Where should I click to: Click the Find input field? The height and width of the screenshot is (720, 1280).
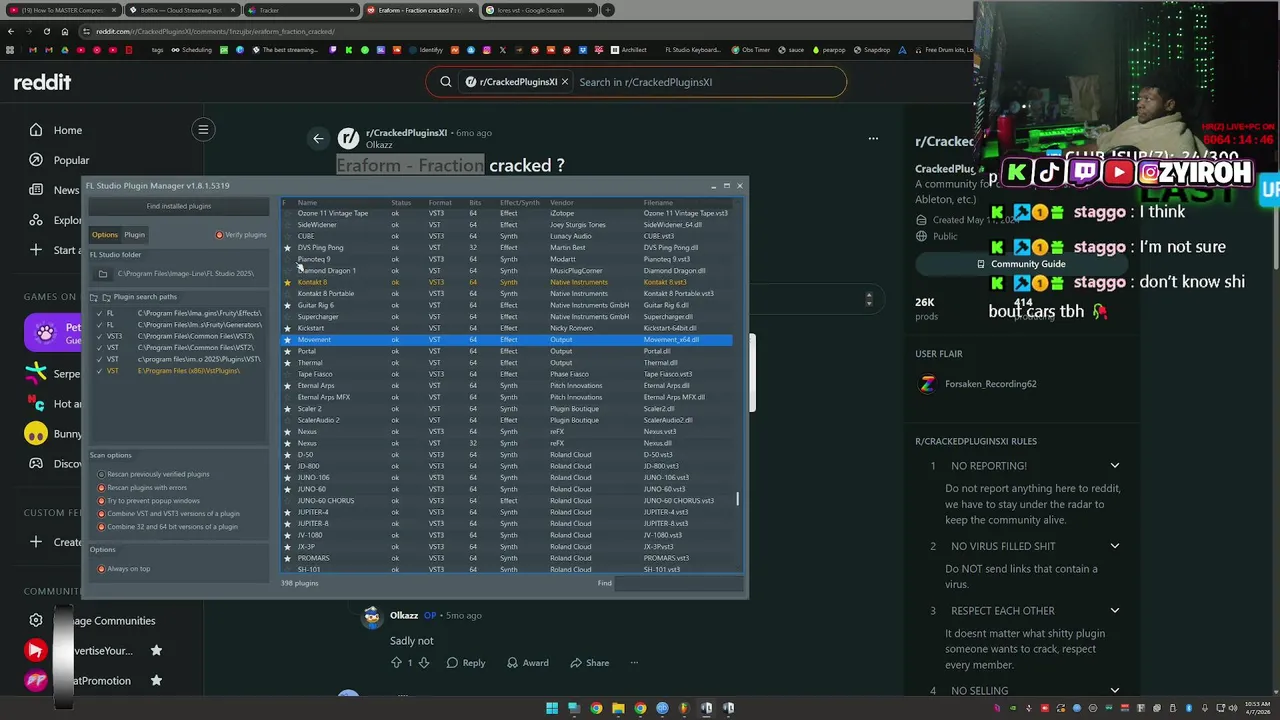pyautogui.click(x=679, y=583)
